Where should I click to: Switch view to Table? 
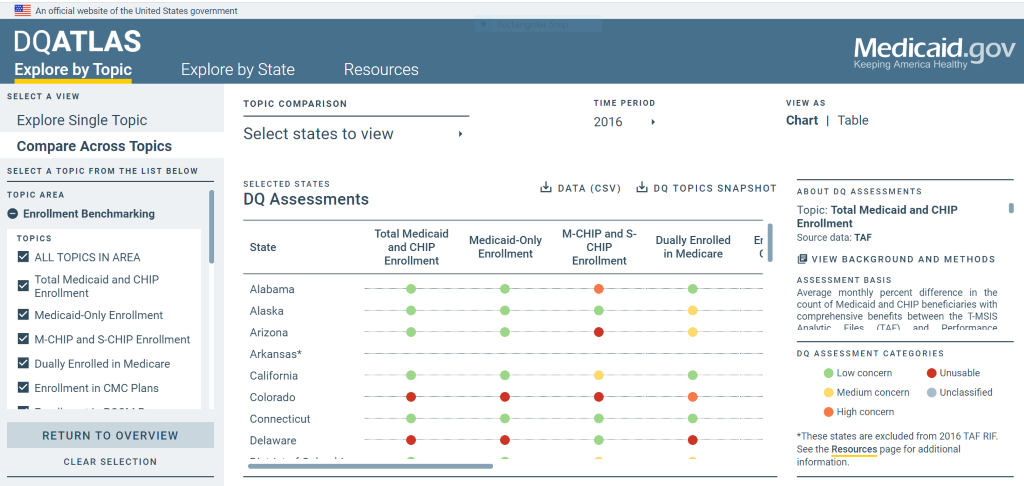click(853, 120)
